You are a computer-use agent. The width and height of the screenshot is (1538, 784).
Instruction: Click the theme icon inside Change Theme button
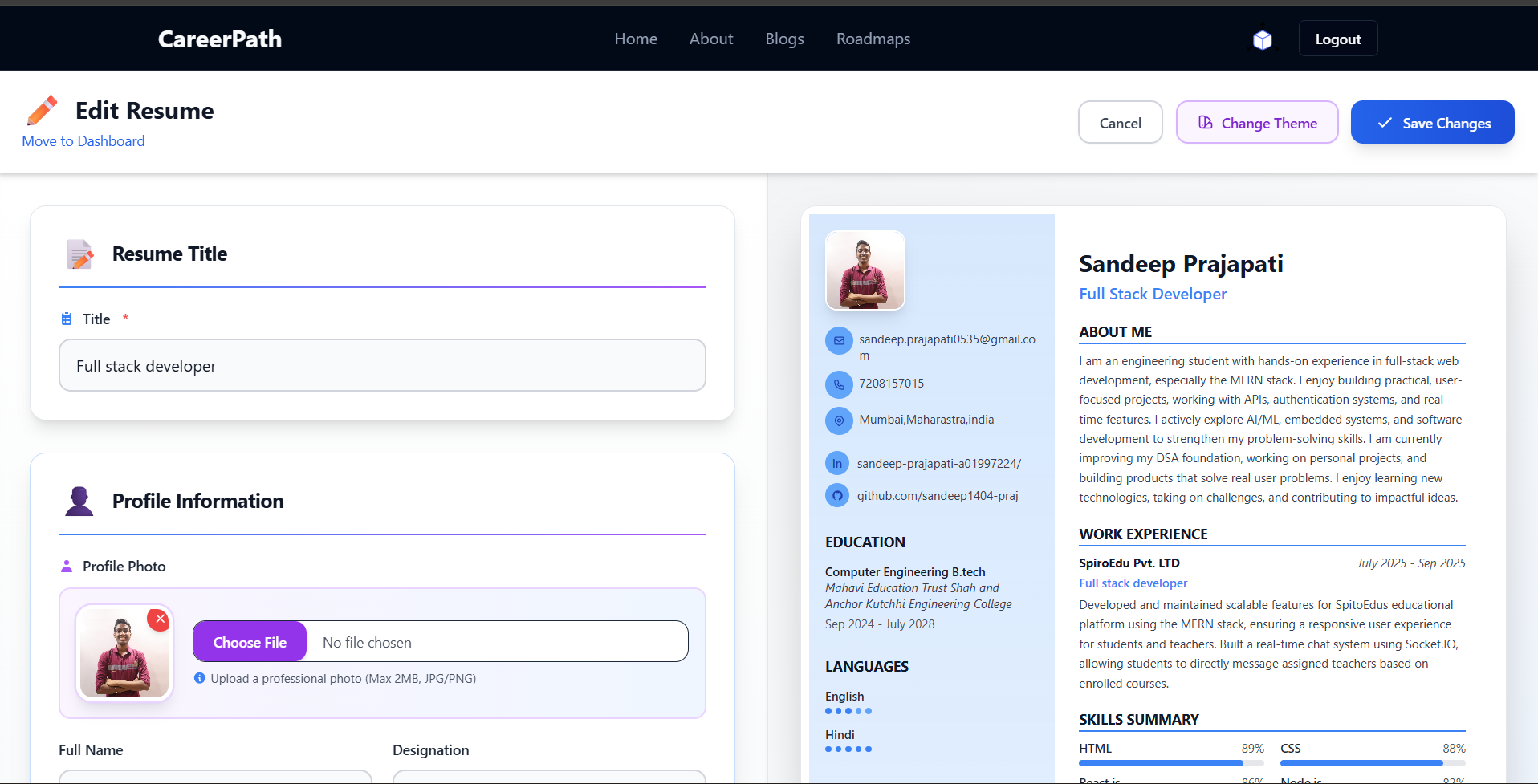(x=1206, y=122)
